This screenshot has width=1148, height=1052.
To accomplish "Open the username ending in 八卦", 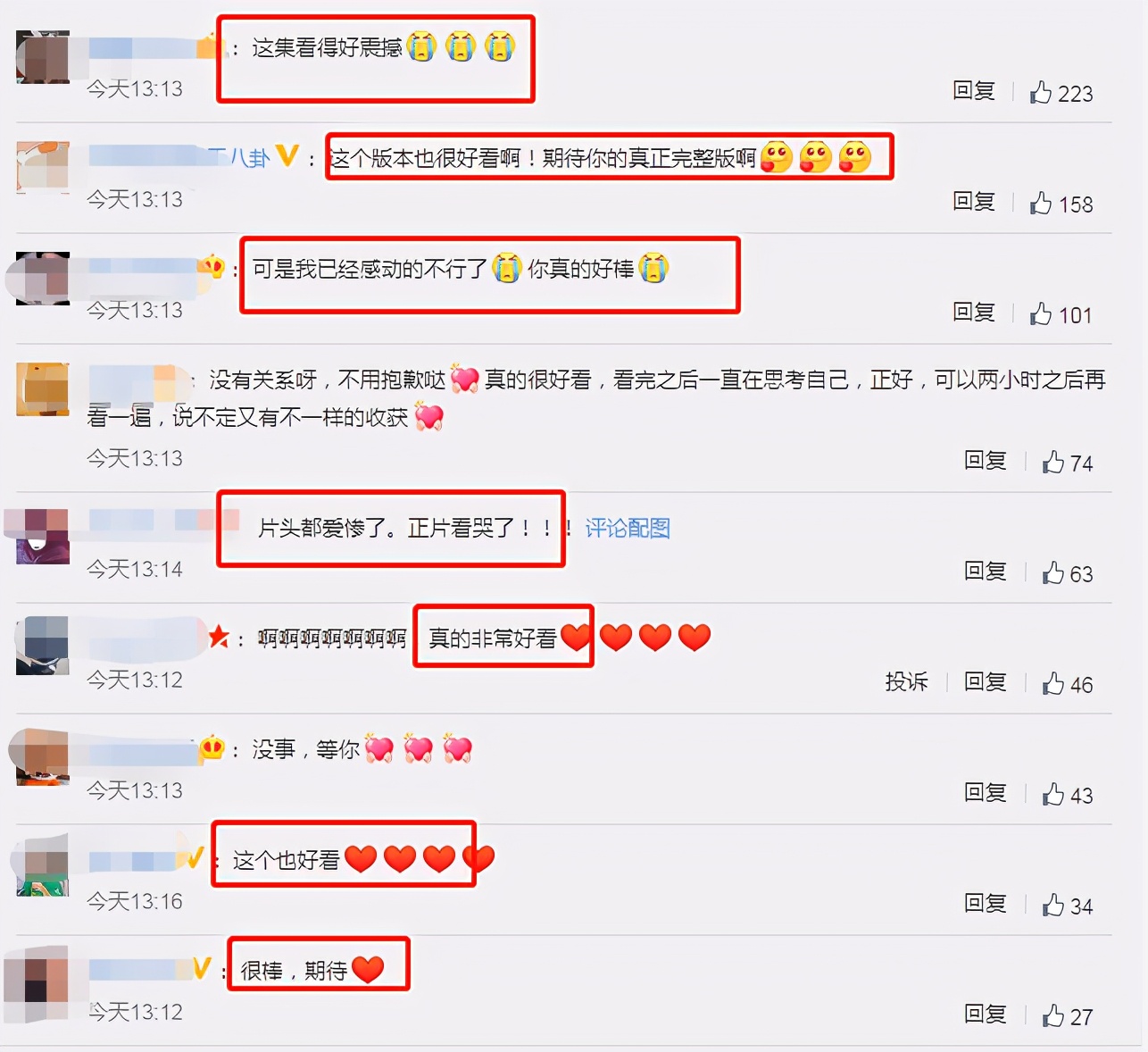I will 179,157.
